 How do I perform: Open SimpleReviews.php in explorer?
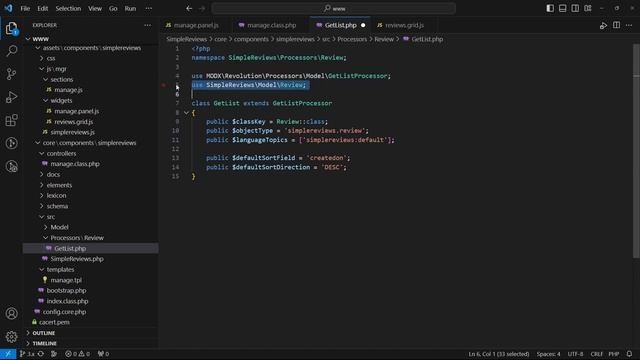coord(77,259)
